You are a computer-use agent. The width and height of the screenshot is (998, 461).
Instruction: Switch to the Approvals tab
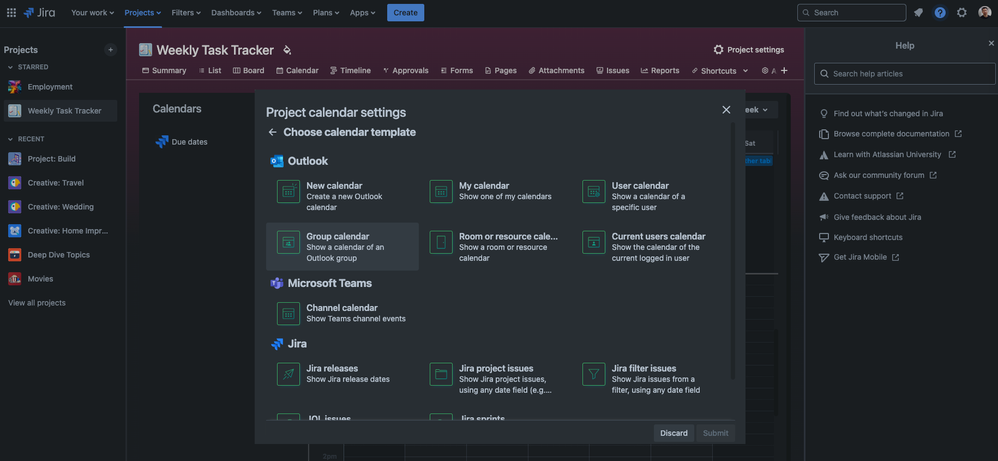click(x=405, y=71)
